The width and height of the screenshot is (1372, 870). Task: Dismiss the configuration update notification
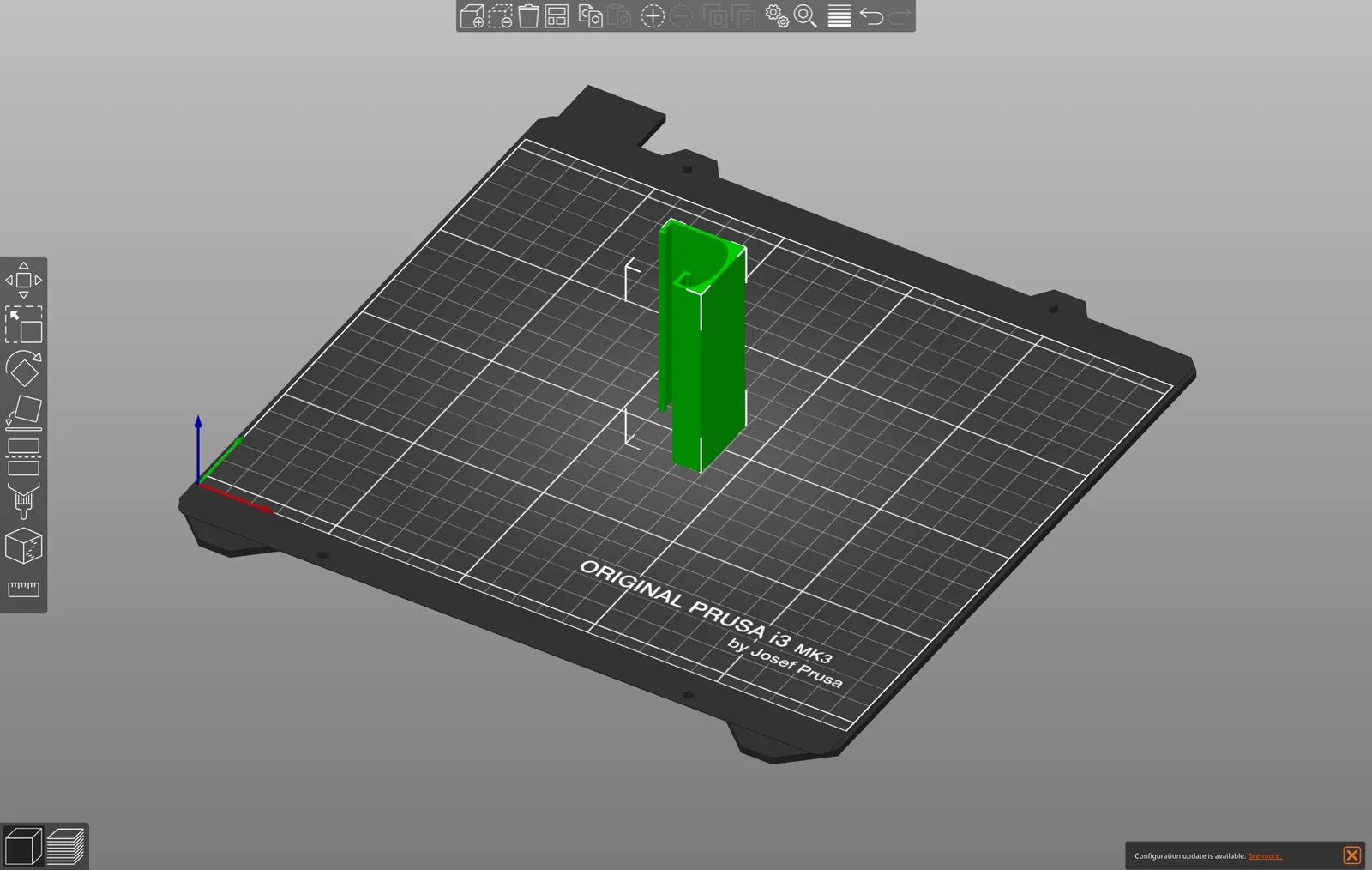[1351, 855]
